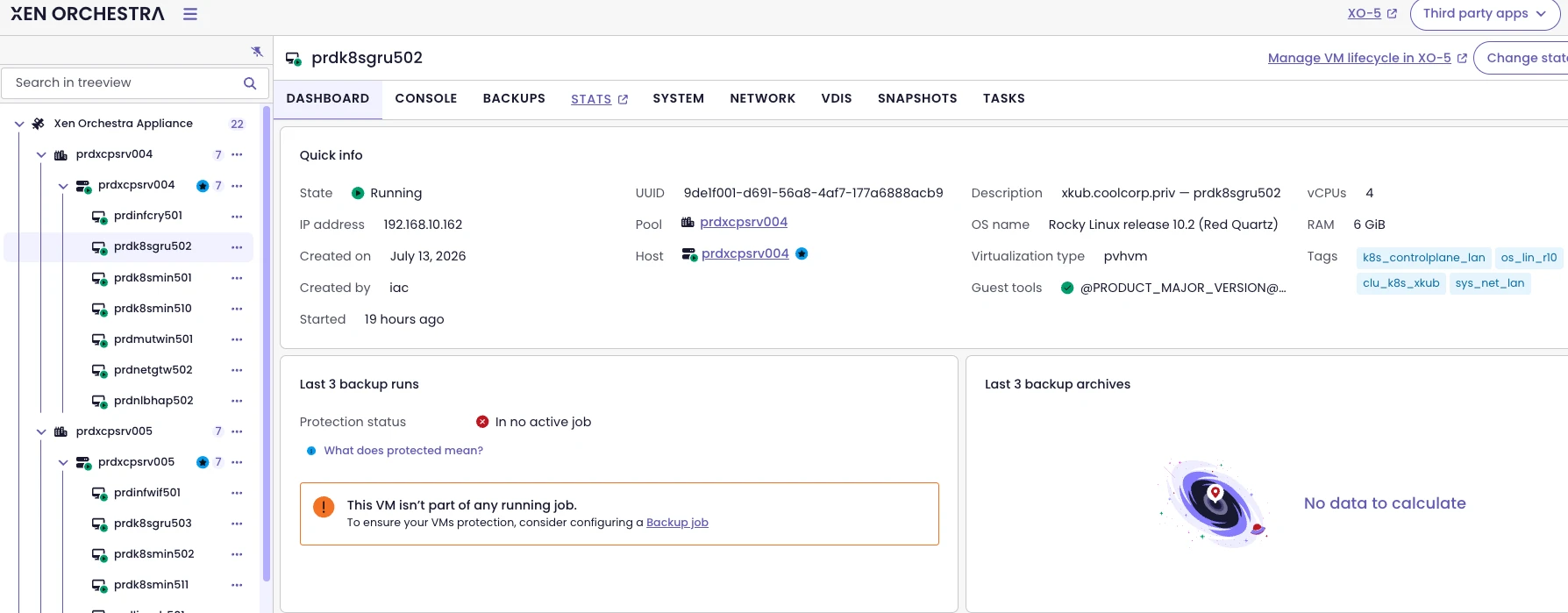Viewport: 1568px width, 613px height.
Task: Open the VDIs tab
Action: tap(837, 99)
